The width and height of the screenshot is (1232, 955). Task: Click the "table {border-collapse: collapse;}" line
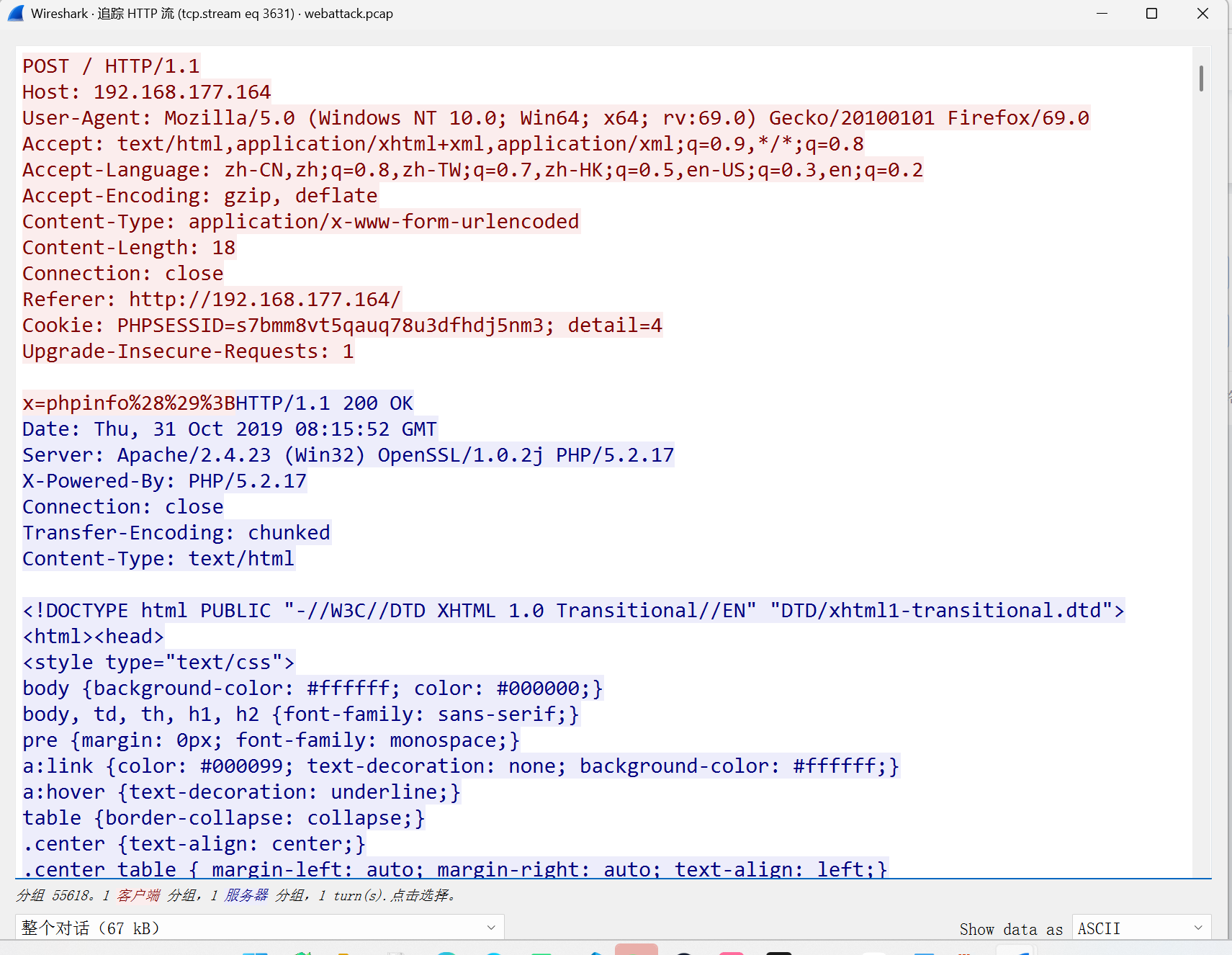coord(224,818)
